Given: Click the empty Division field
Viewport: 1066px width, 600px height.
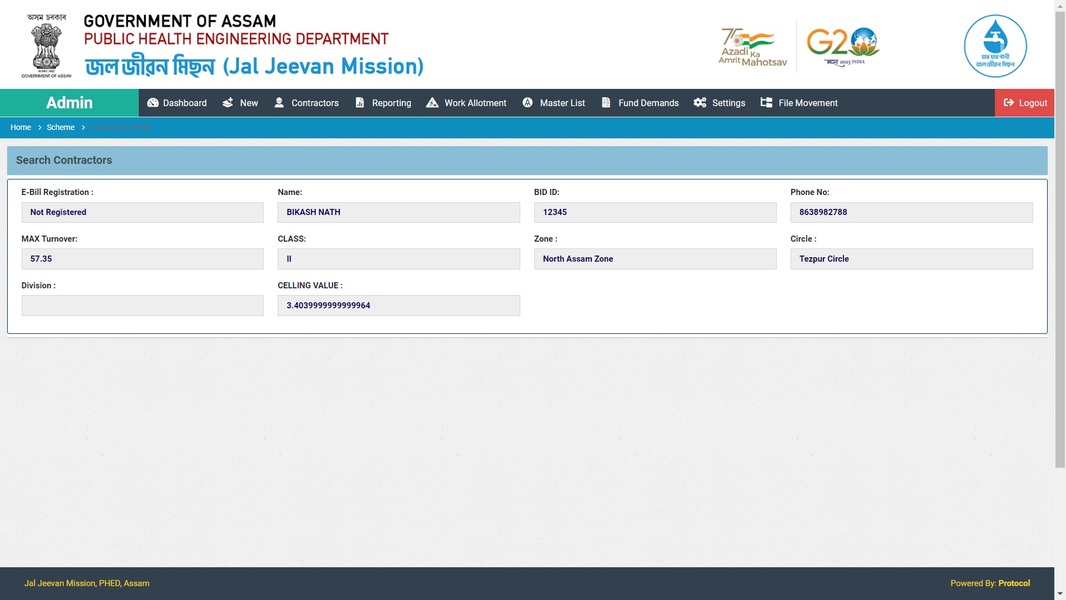Looking at the screenshot, I should pyautogui.click(x=142, y=305).
